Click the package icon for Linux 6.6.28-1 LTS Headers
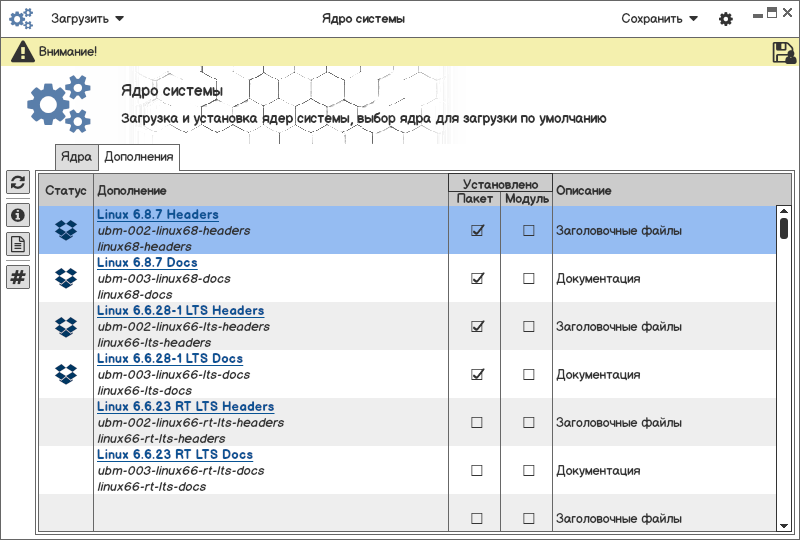The image size is (800, 540). tap(66, 326)
